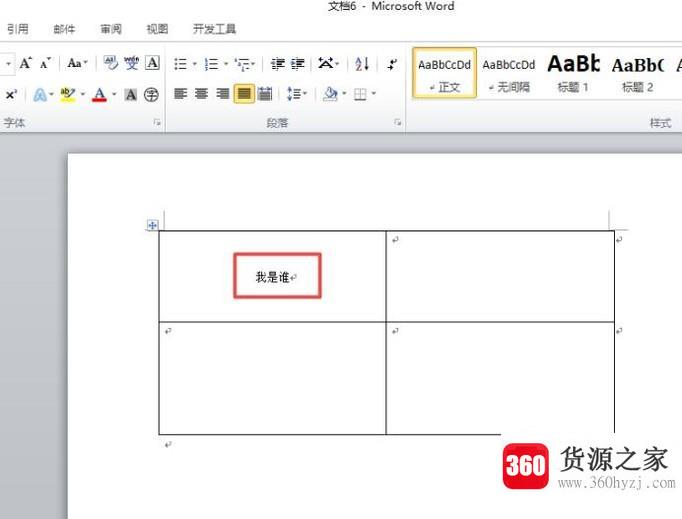Apply multilevel list formatting
Image resolution: width=682 pixels, height=519 pixels.
coord(242,64)
